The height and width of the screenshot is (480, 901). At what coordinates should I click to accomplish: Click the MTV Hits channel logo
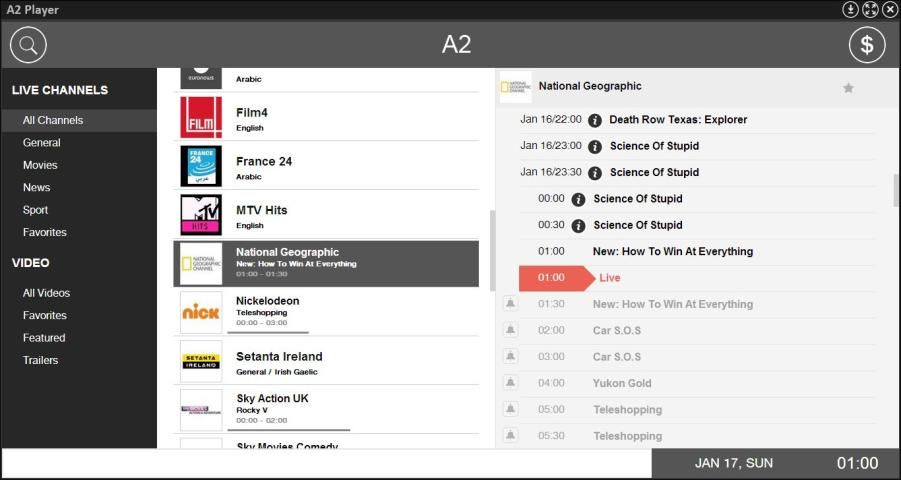tap(201, 215)
